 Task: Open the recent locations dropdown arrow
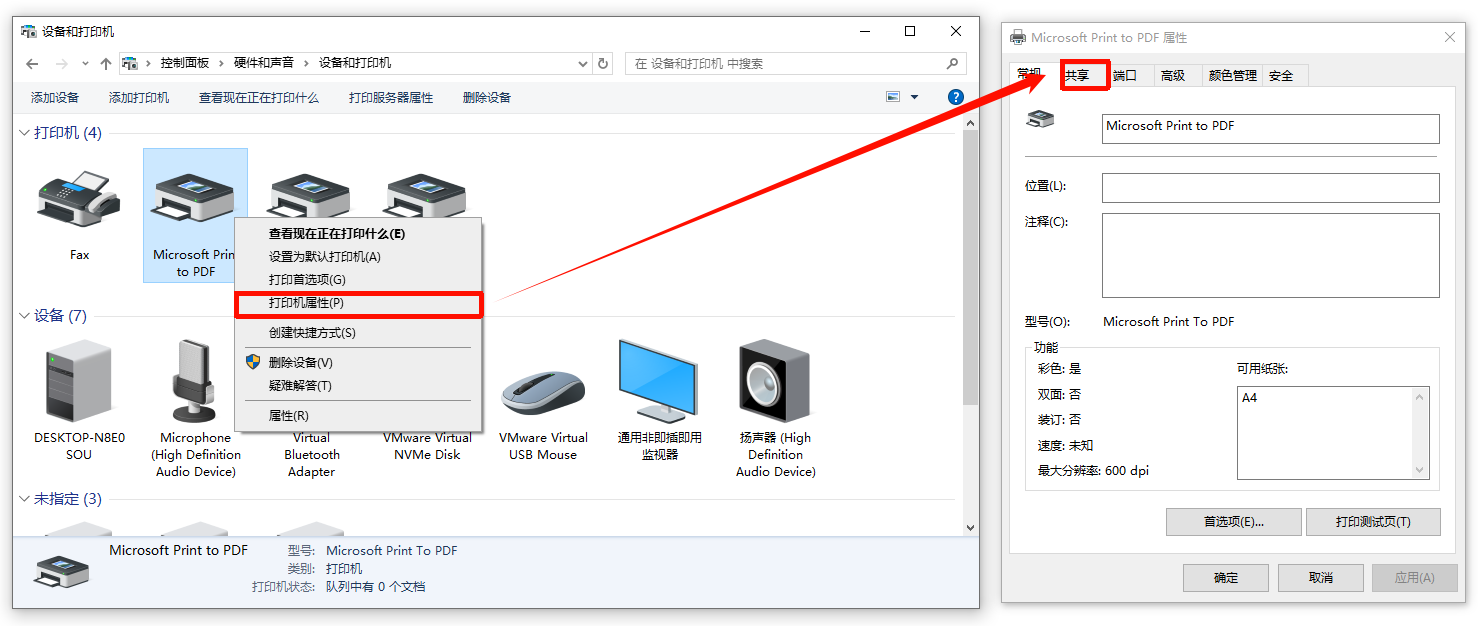(84, 63)
